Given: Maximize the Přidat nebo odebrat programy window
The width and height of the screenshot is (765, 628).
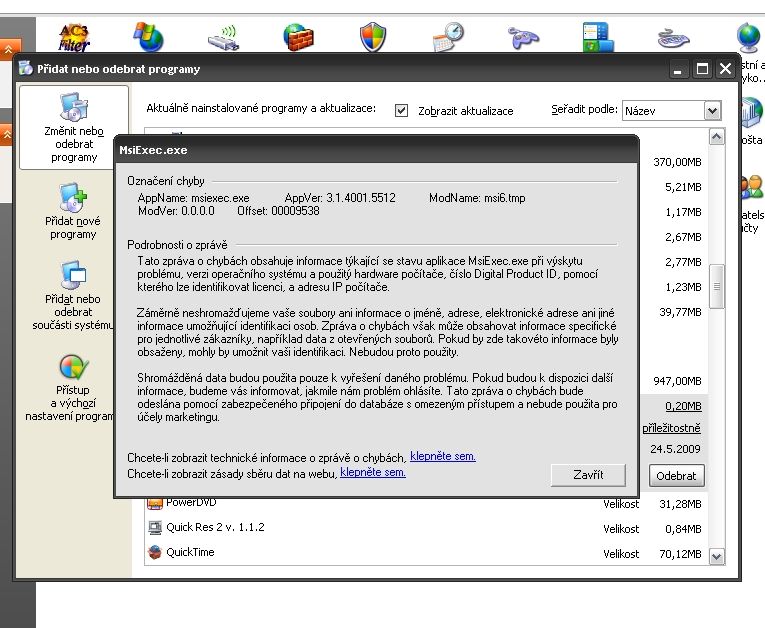Looking at the screenshot, I should pyautogui.click(x=702, y=69).
